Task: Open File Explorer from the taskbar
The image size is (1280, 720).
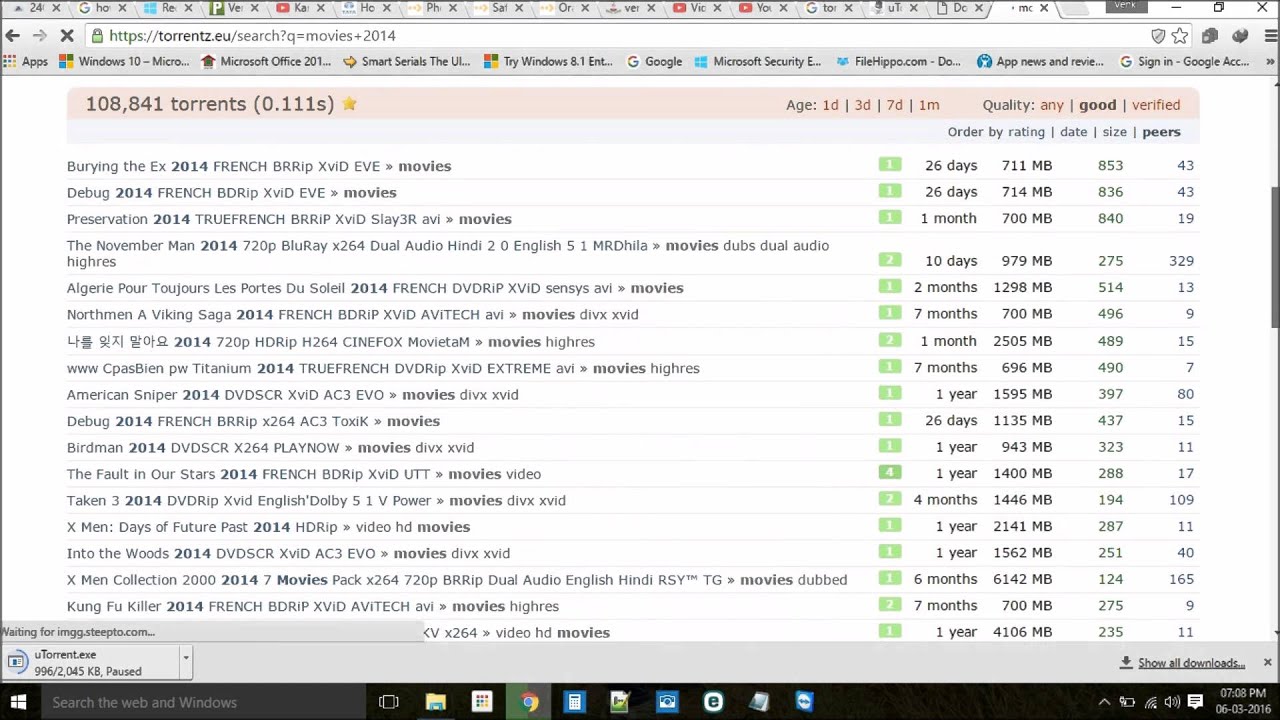Action: pyautogui.click(x=435, y=702)
